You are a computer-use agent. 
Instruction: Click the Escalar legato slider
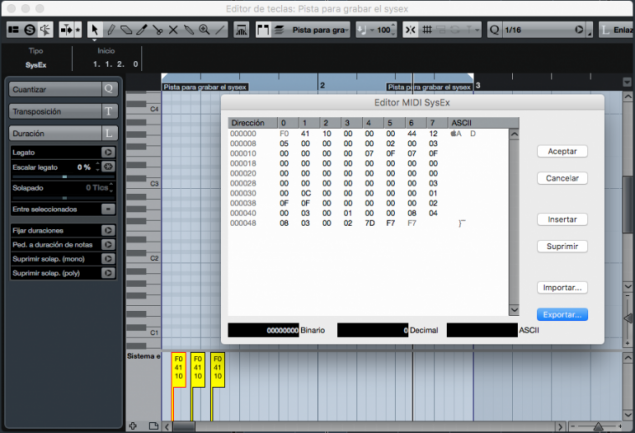64,175
